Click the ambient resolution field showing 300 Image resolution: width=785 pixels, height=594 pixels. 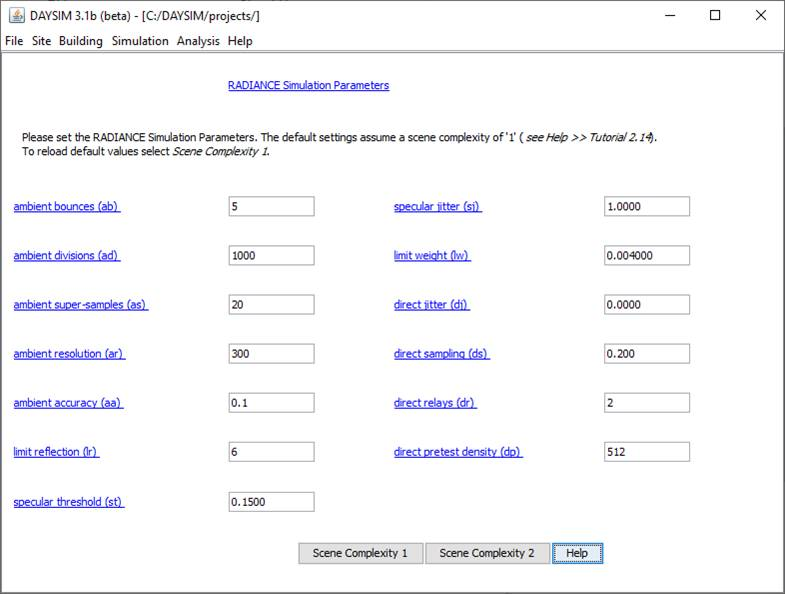point(271,354)
